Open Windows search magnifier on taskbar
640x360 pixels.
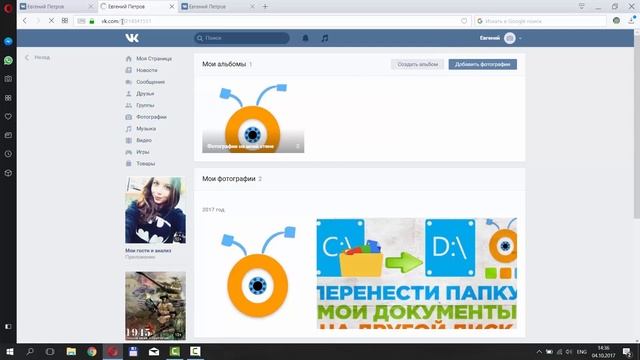pyautogui.click(x=30, y=351)
